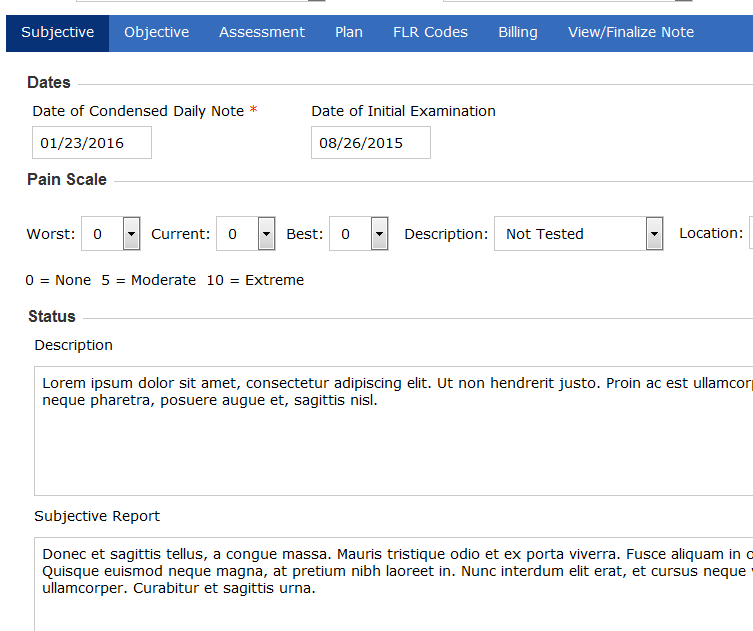Expand the Worst pain level dropdown
This screenshot has height=631, width=753.
pos(110,234)
